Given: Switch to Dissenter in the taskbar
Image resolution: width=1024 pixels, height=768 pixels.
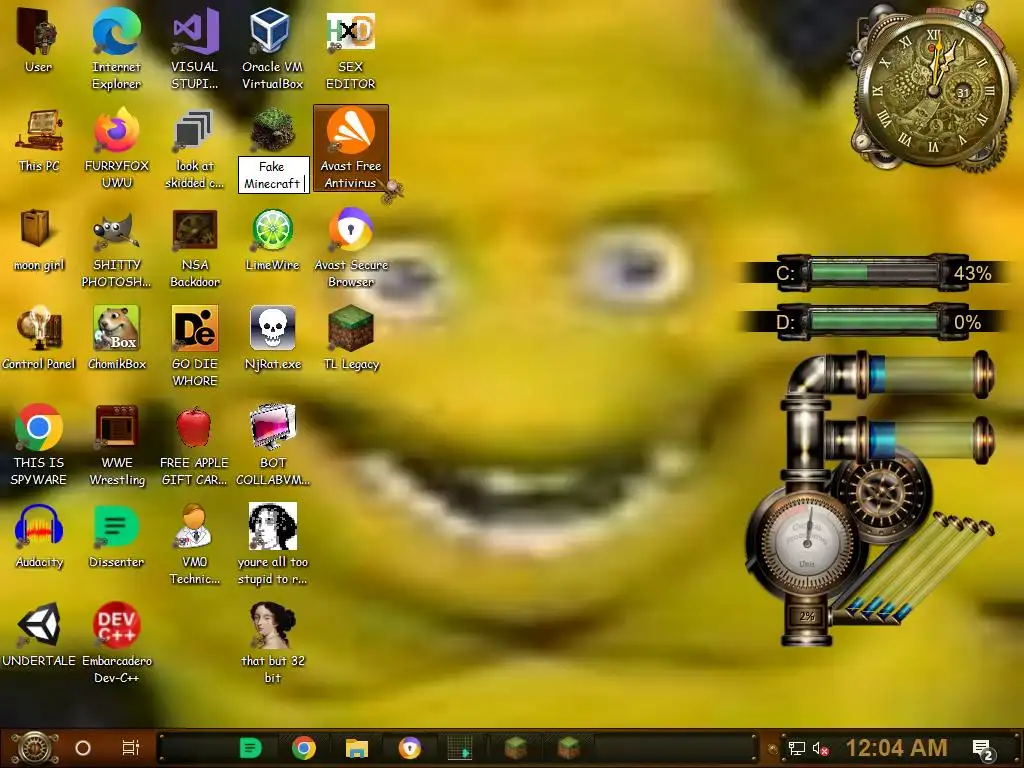Looking at the screenshot, I should click(251, 748).
